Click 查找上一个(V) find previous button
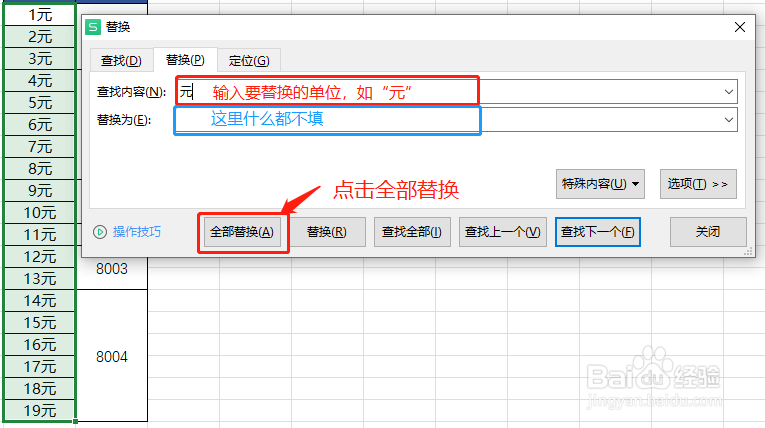Screen dimensions: 765x428 coord(503,232)
